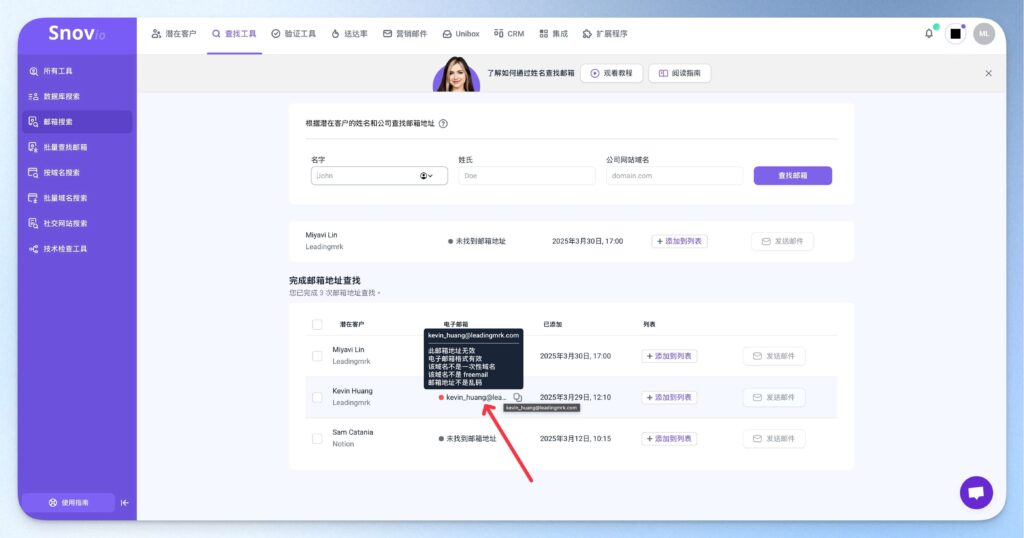
Task: Close the tutorial banner
Action: [x=988, y=73]
